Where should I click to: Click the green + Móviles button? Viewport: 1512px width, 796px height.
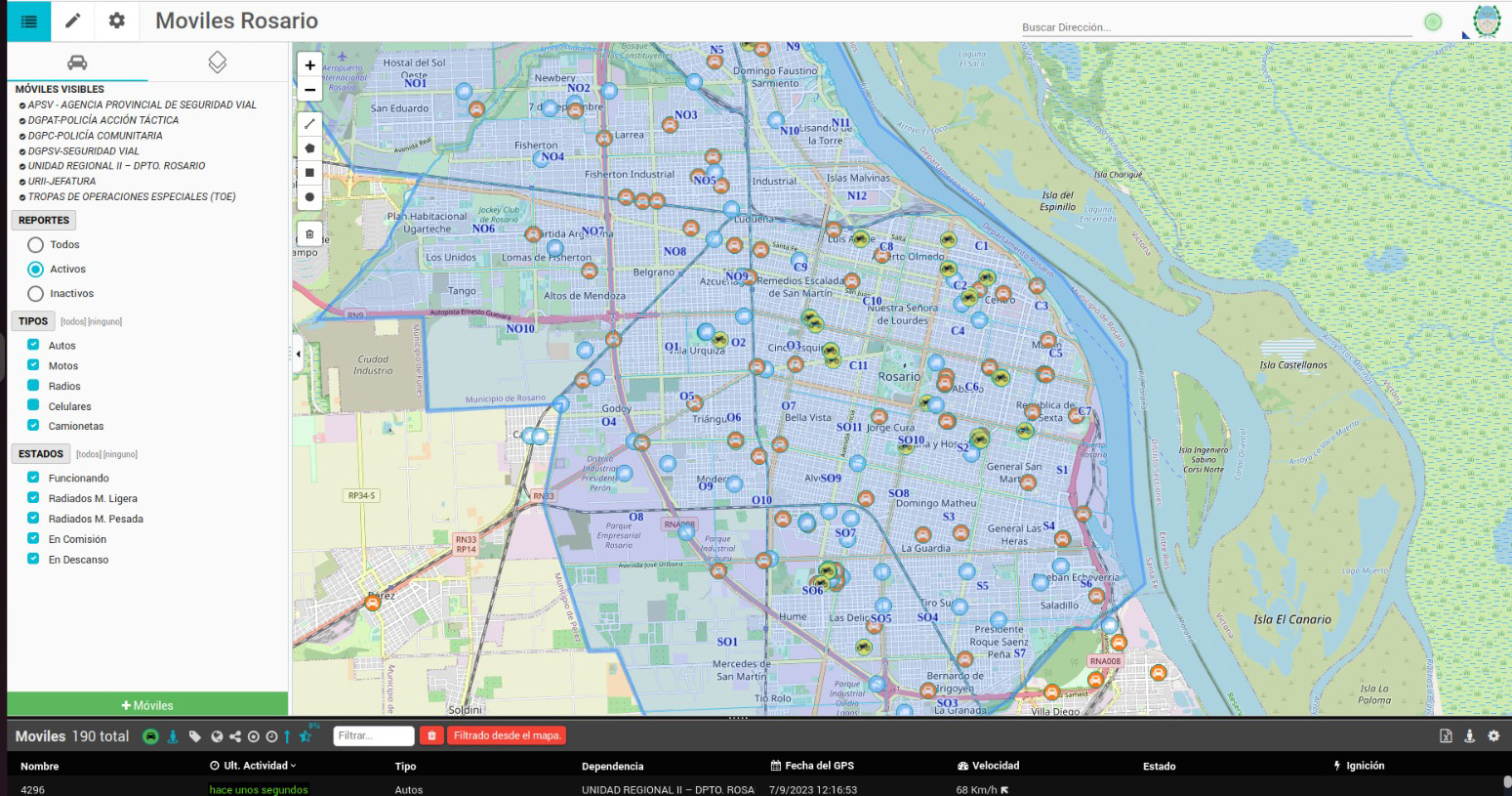(147, 705)
